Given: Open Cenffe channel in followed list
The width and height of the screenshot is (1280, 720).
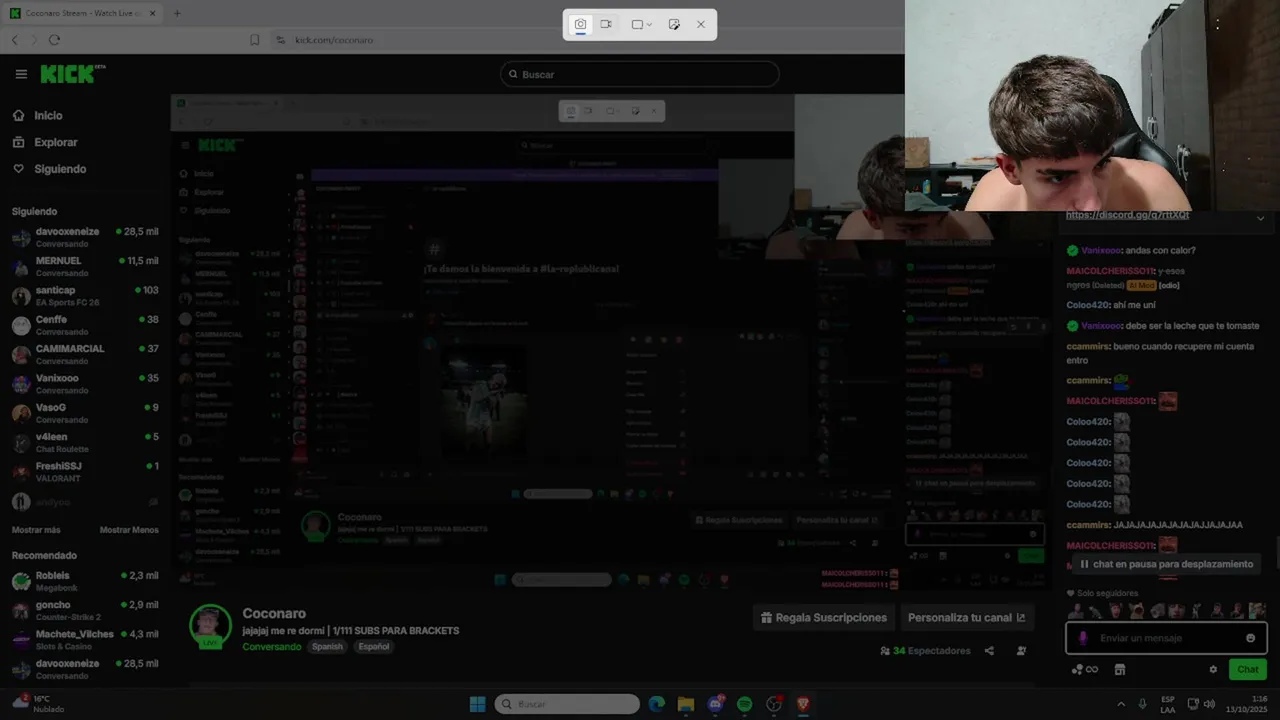Looking at the screenshot, I should tap(84, 325).
